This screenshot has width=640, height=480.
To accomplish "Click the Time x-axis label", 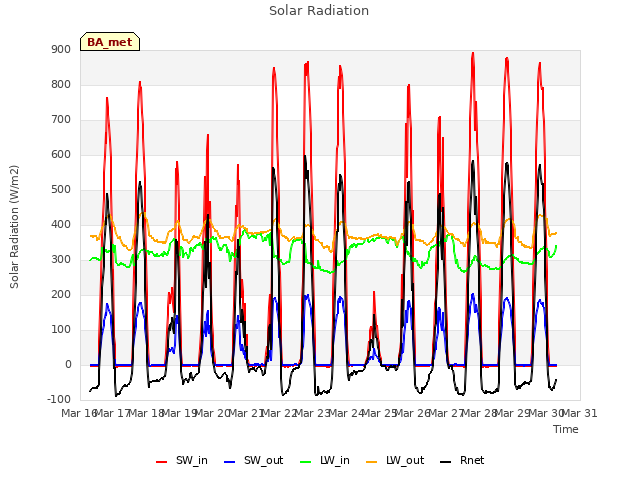I will coord(566,429).
